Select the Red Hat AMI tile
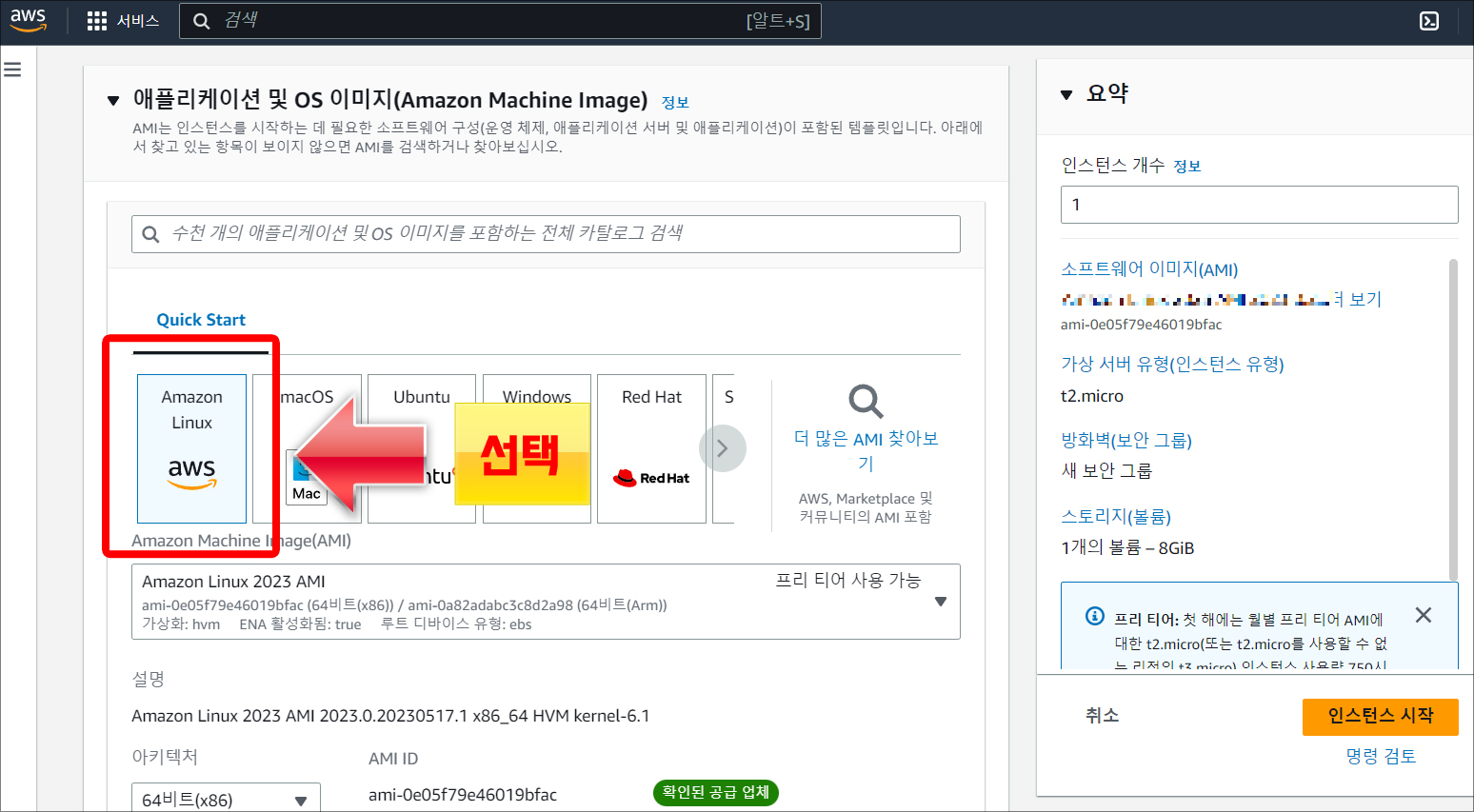The width and height of the screenshot is (1474, 812). [x=651, y=448]
